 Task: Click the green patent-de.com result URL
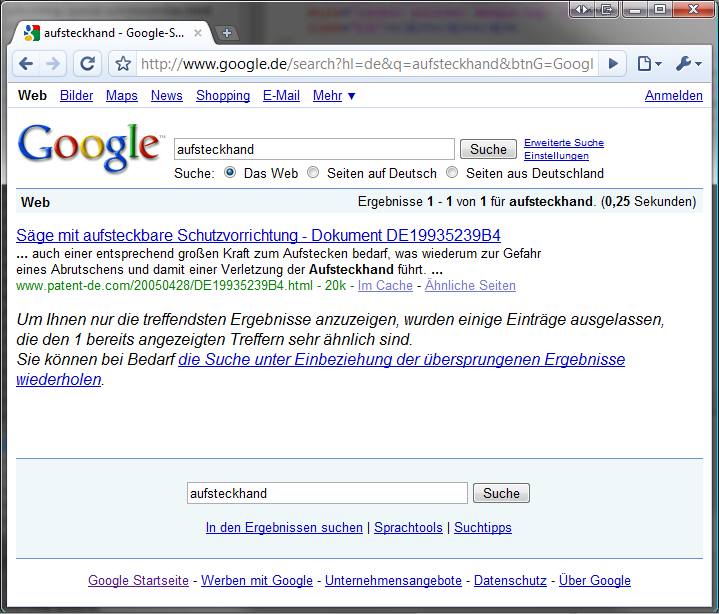[164, 285]
